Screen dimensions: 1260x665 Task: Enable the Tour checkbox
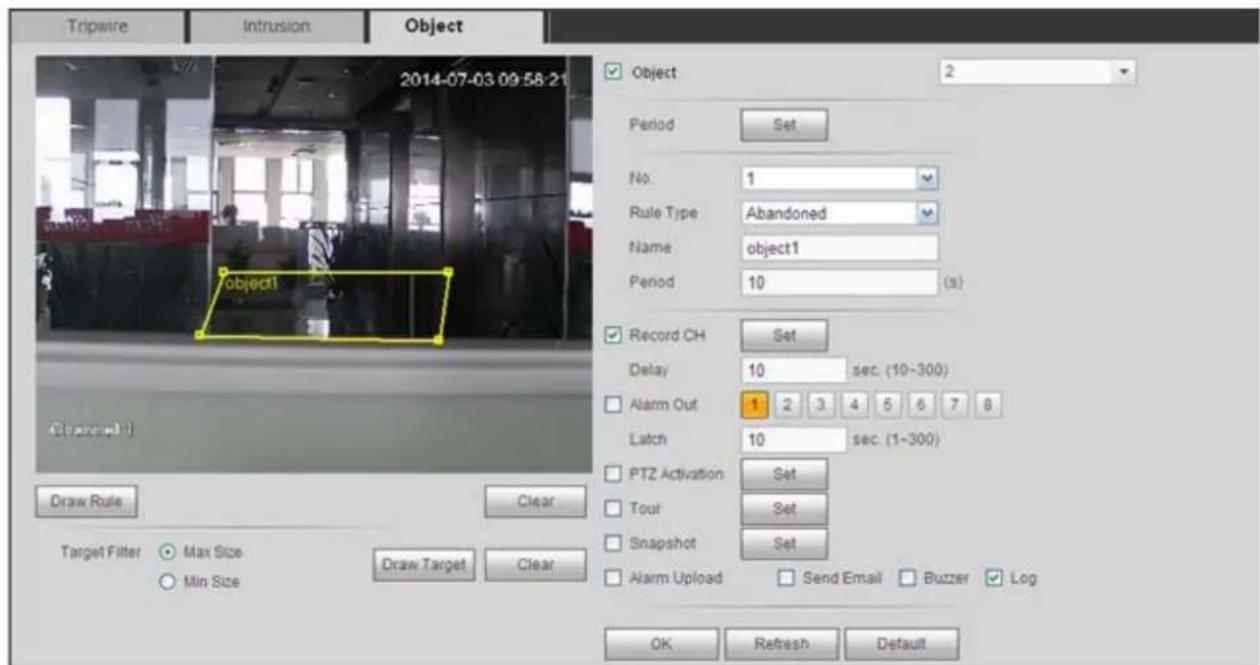[x=613, y=509]
